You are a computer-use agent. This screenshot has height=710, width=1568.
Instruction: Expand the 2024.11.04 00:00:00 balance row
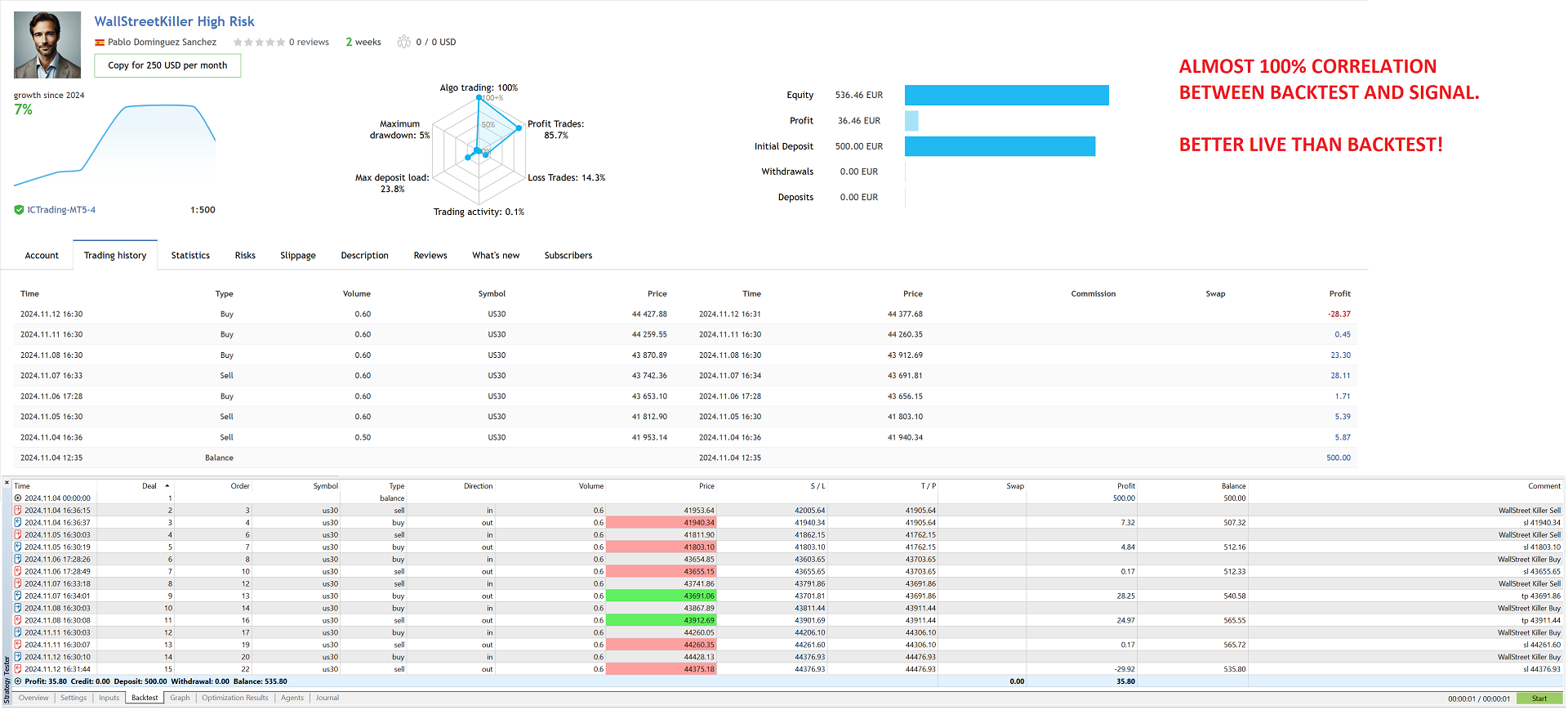(x=18, y=498)
